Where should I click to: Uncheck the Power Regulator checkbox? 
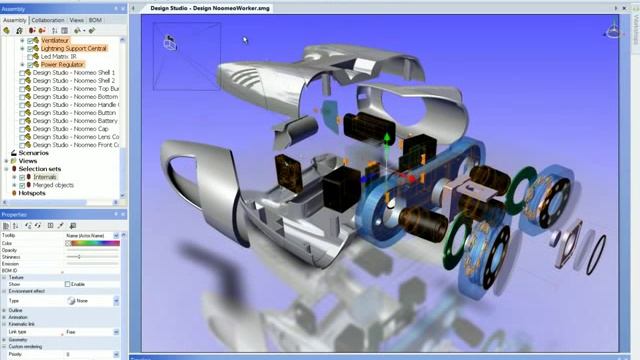coord(30,65)
